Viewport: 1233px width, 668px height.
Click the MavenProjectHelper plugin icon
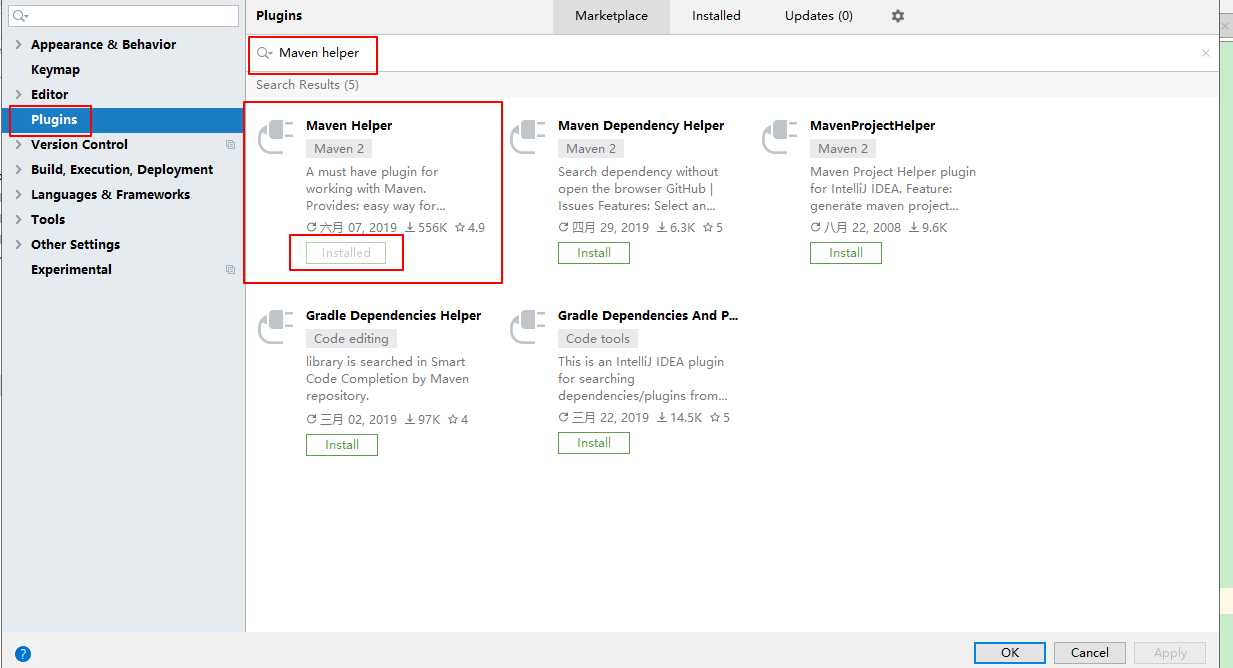780,137
